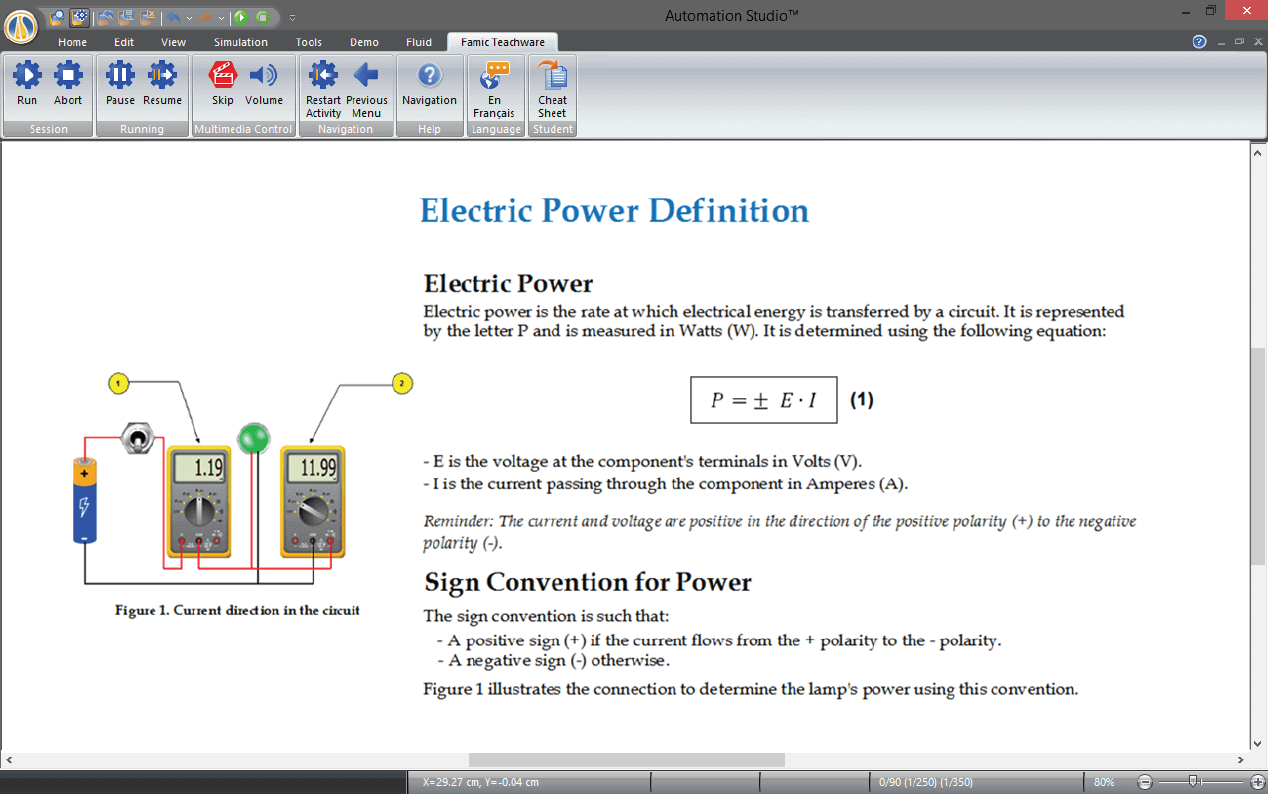The image size is (1268, 794).
Task: Click the green lamp in the circuit
Action: pos(253,437)
